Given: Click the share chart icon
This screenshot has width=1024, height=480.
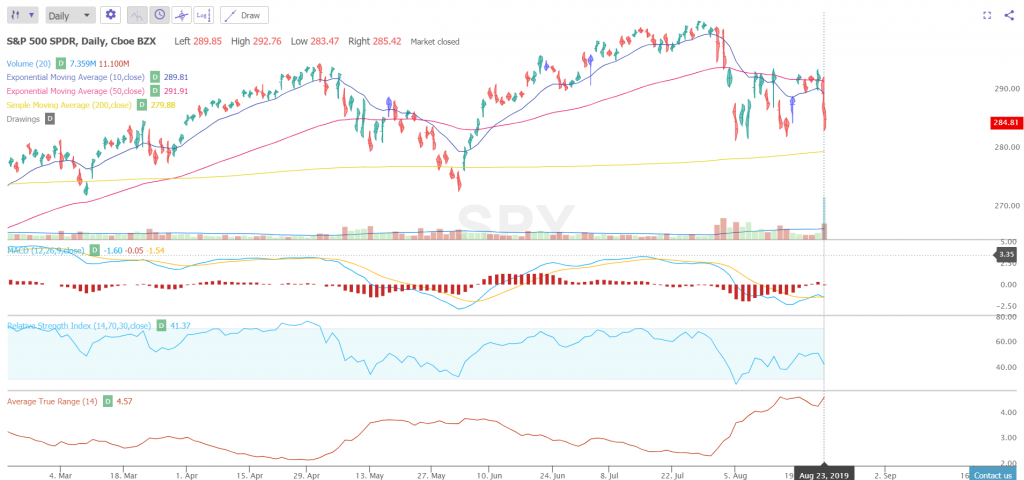Looking at the screenshot, I should pos(1008,15).
